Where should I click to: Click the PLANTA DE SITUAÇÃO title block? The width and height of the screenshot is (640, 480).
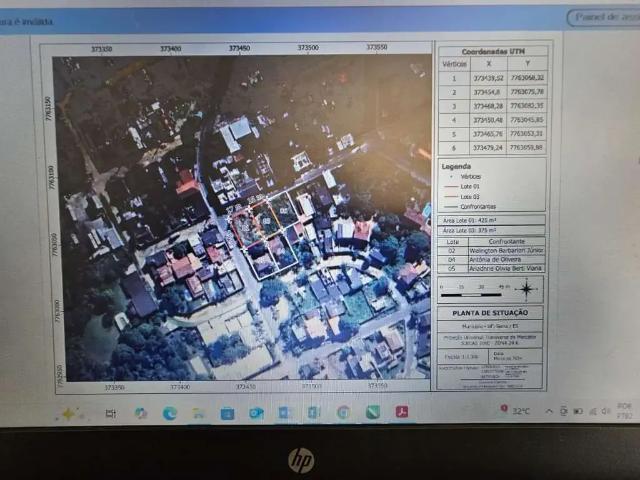(x=492, y=312)
